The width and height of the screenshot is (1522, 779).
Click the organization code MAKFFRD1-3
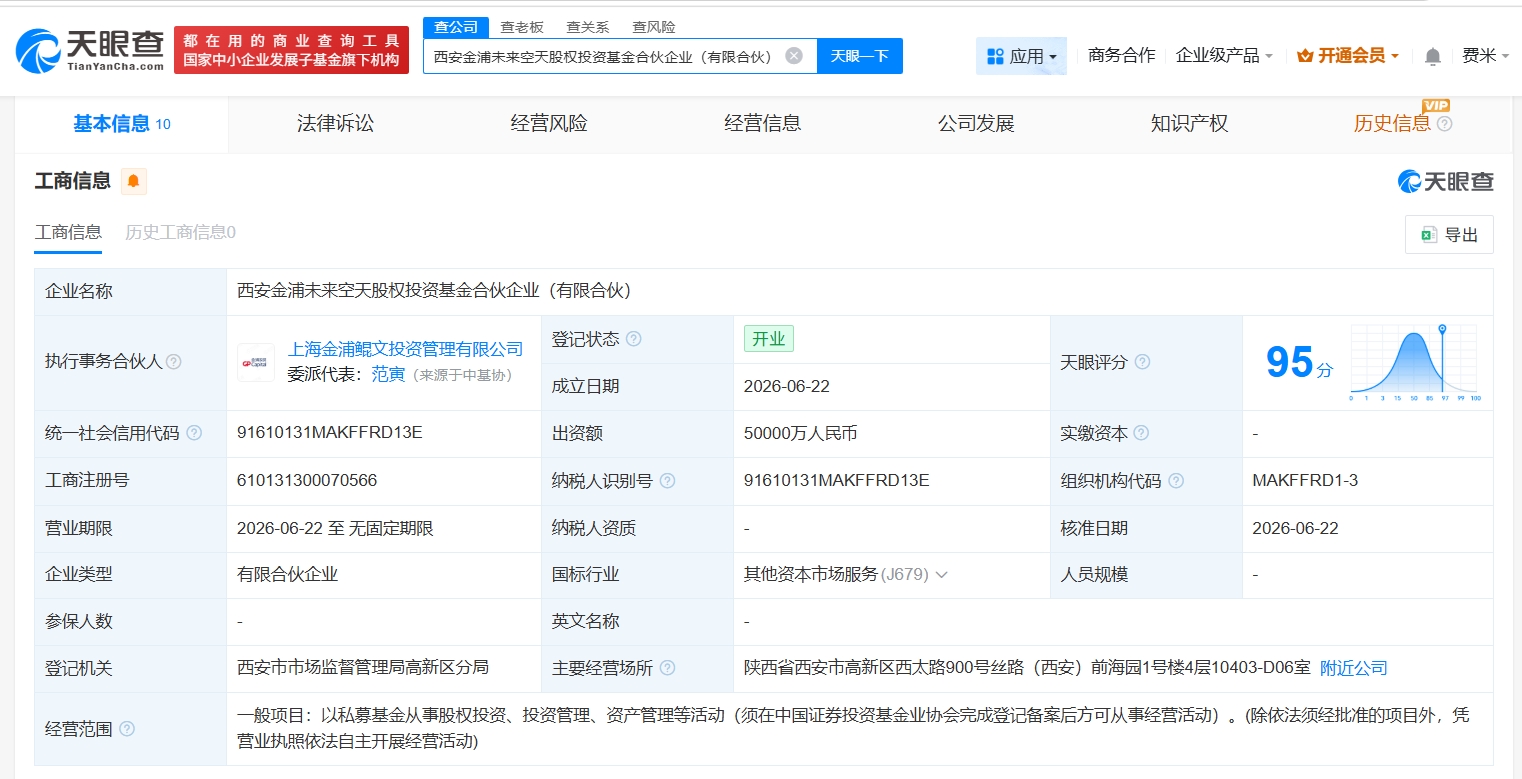[x=1305, y=481]
